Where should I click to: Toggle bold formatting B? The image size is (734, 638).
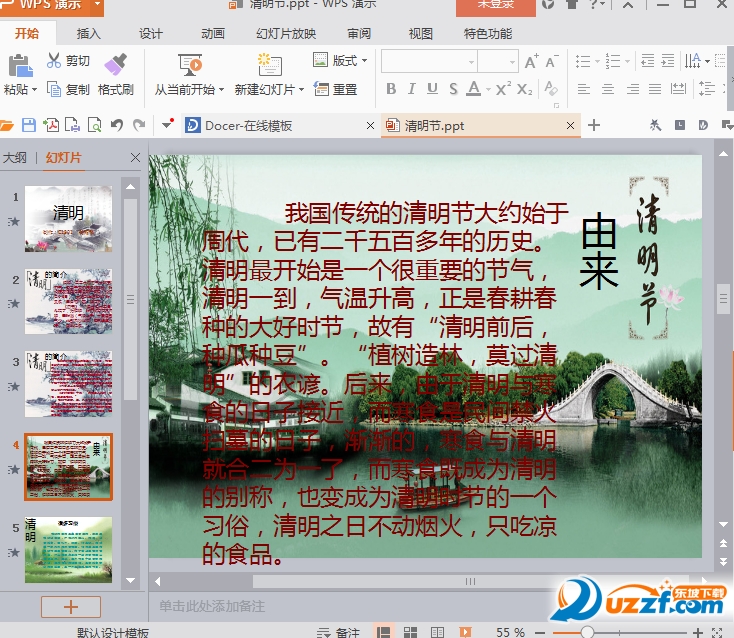coord(391,88)
